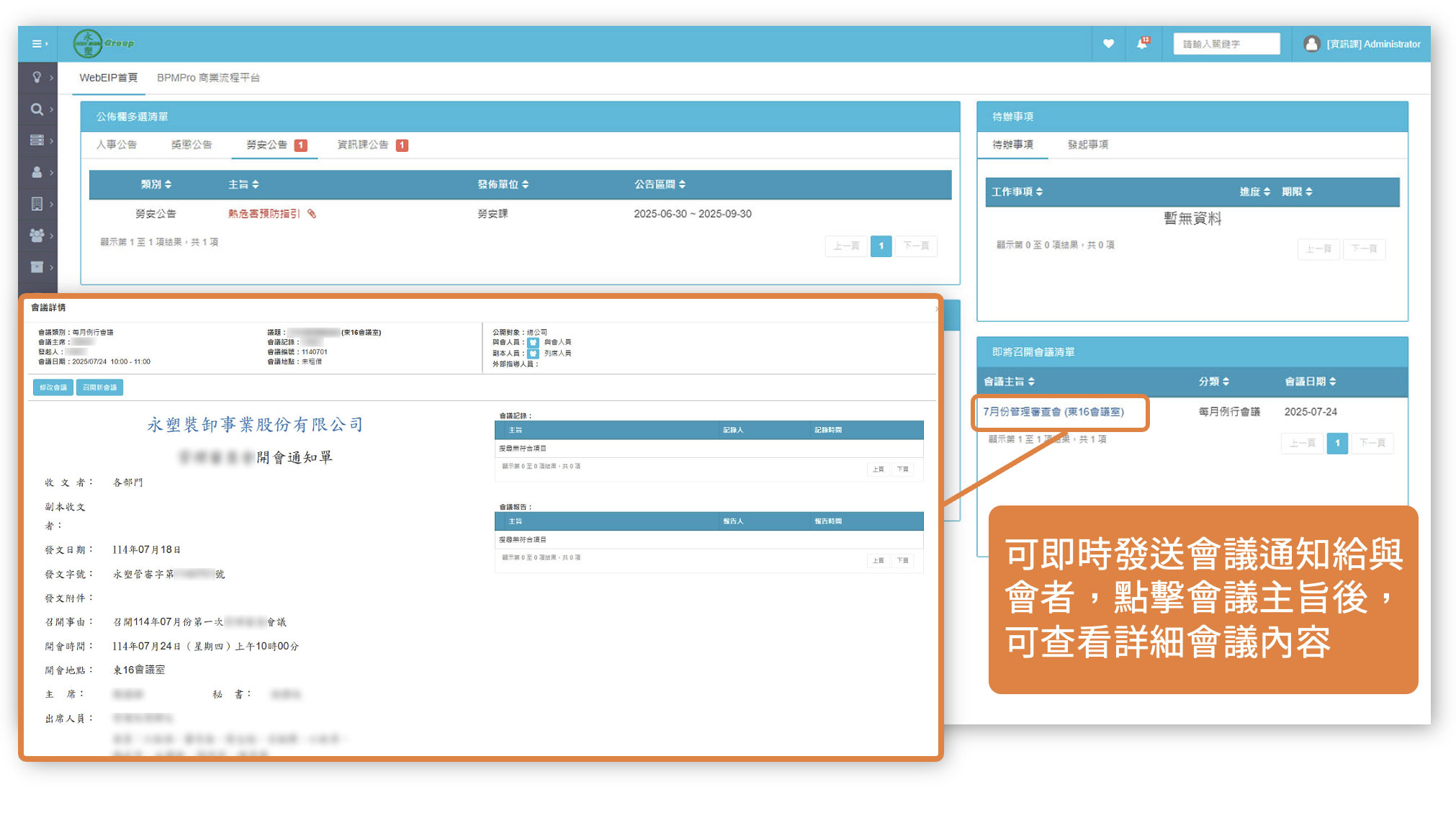The height and width of the screenshot is (818, 1456).
Task: Sort announcements by 公告區間 column
Action: click(660, 184)
